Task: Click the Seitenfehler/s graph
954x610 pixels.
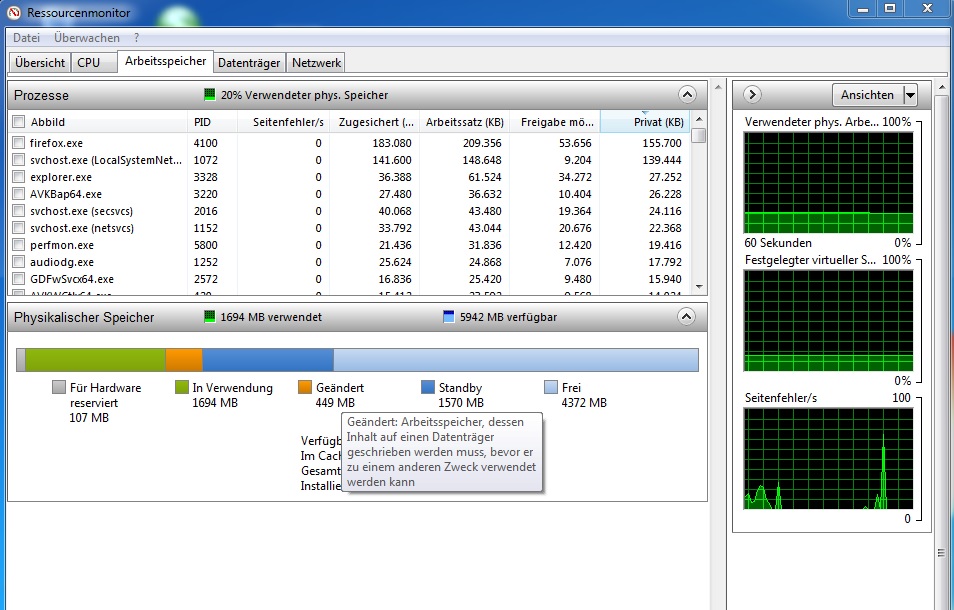Action: (828, 459)
